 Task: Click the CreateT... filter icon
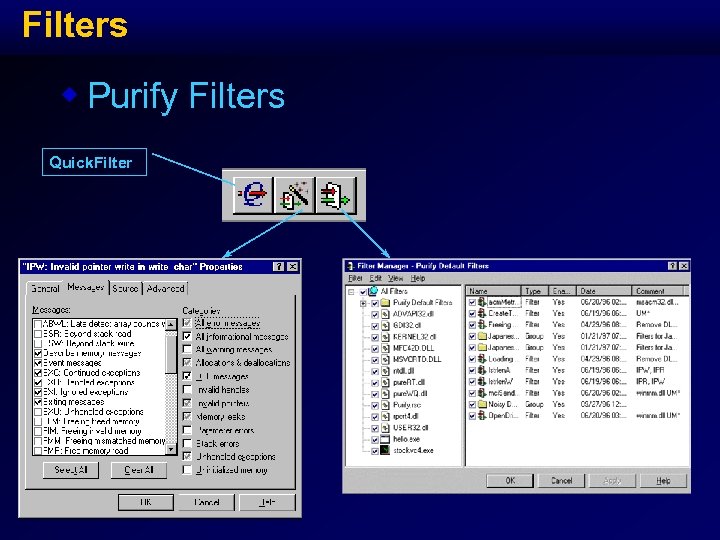click(x=482, y=313)
